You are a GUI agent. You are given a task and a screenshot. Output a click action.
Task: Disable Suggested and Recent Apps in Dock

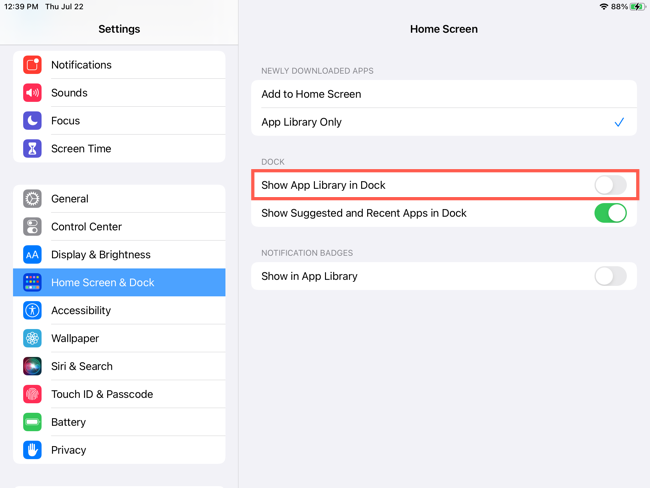(x=610, y=213)
